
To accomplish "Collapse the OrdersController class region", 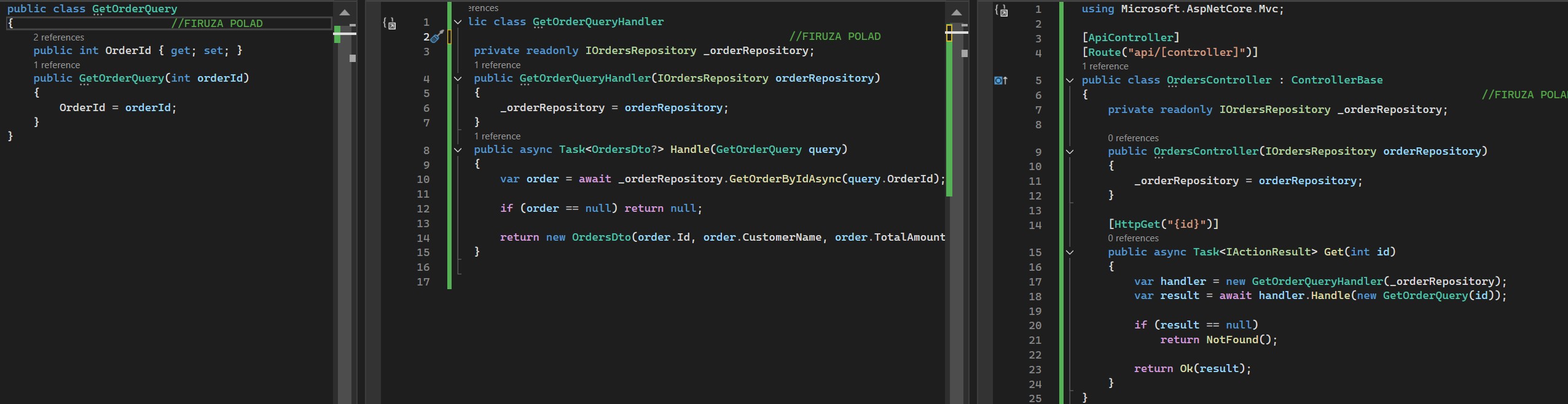I will [1070, 80].
